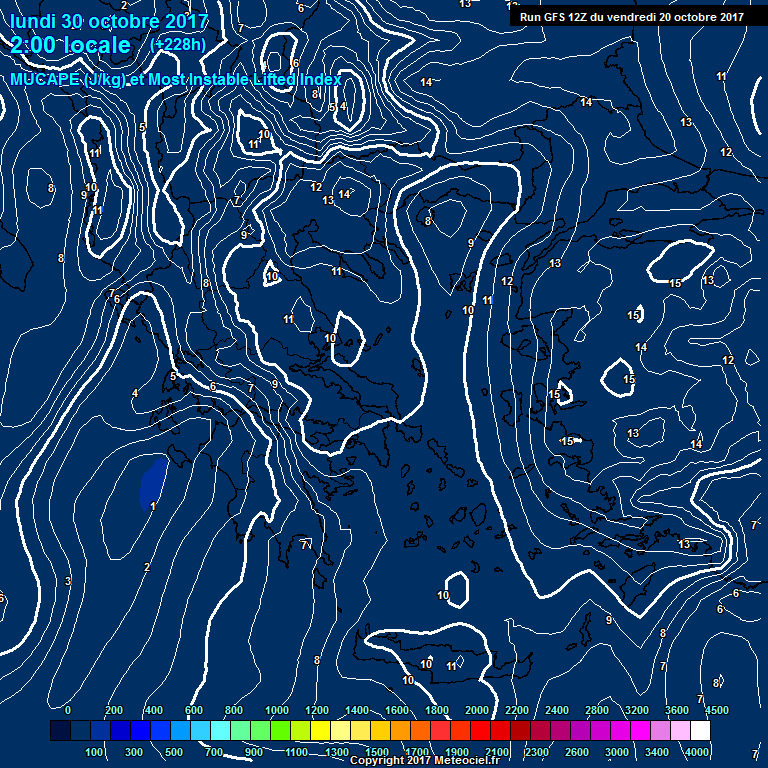Click the legend value label 2600
This screenshot has width=768, height=768.
click(578, 752)
